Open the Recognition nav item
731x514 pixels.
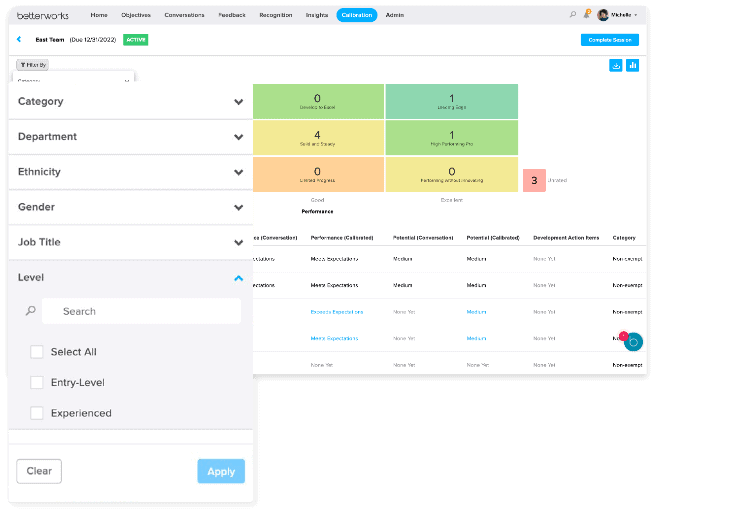click(x=276, y=15)
